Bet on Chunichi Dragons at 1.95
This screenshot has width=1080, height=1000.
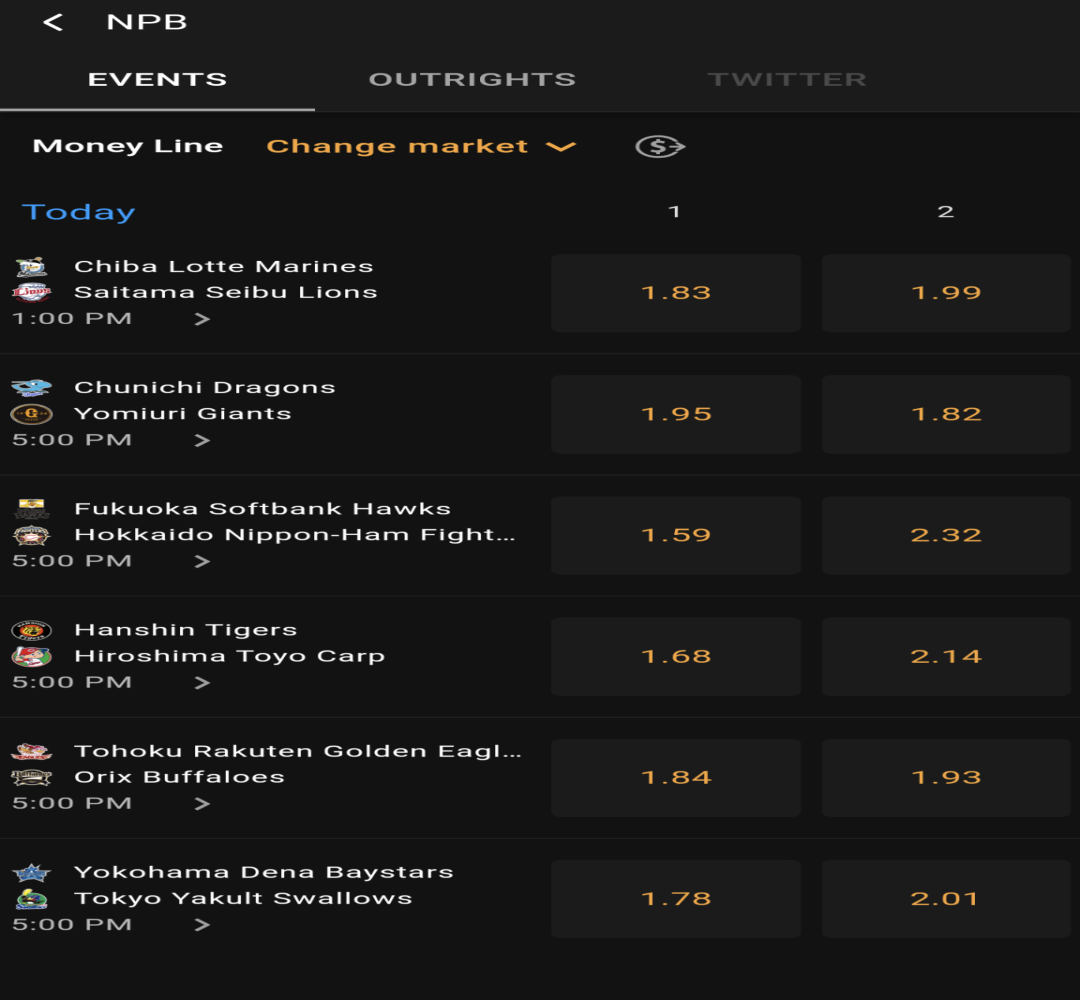pos(676,415)
